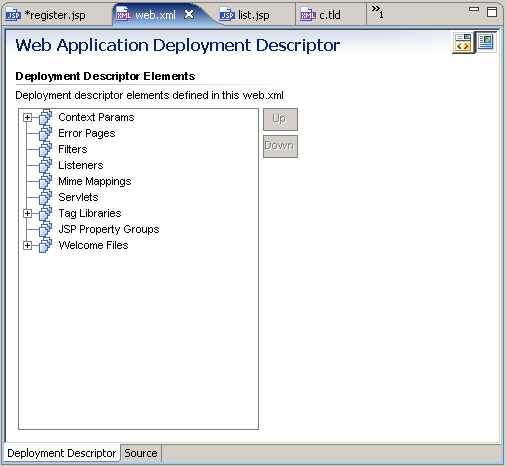The width and height of the screenshot is (507, 467).
Task: Switch to the Source tab
Action: coord(141,453)
